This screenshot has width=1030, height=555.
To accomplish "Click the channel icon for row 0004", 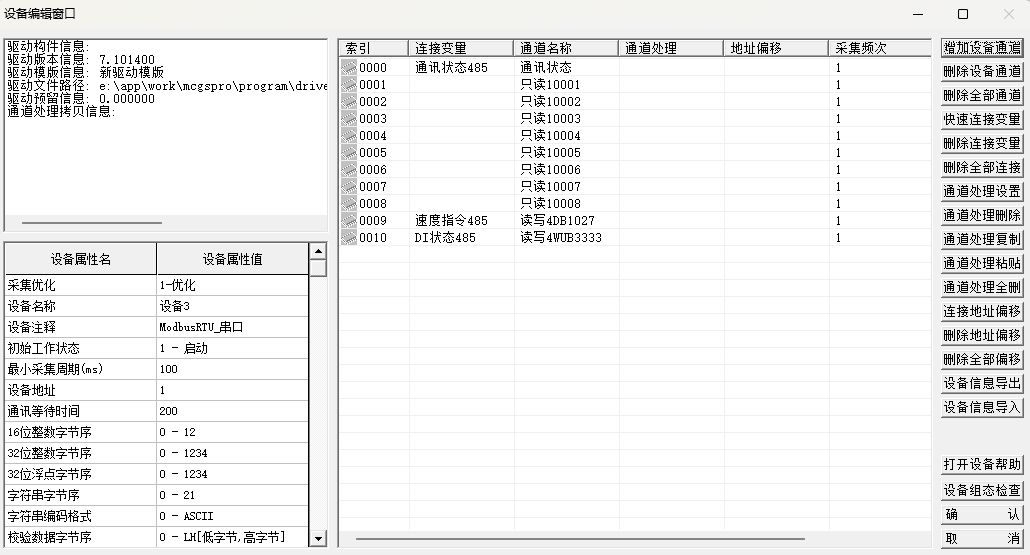I will pyautogui.click(x=349, y=135).
